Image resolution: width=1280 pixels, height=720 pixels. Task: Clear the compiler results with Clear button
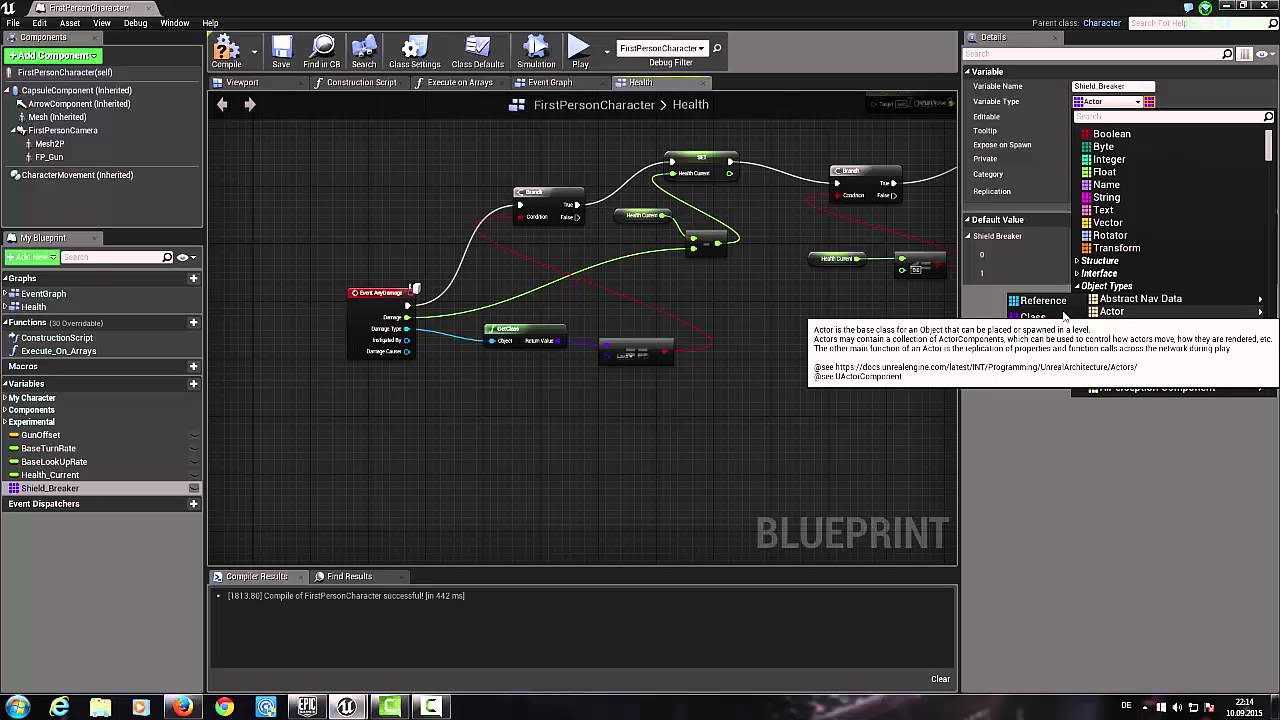coord(940,679)
